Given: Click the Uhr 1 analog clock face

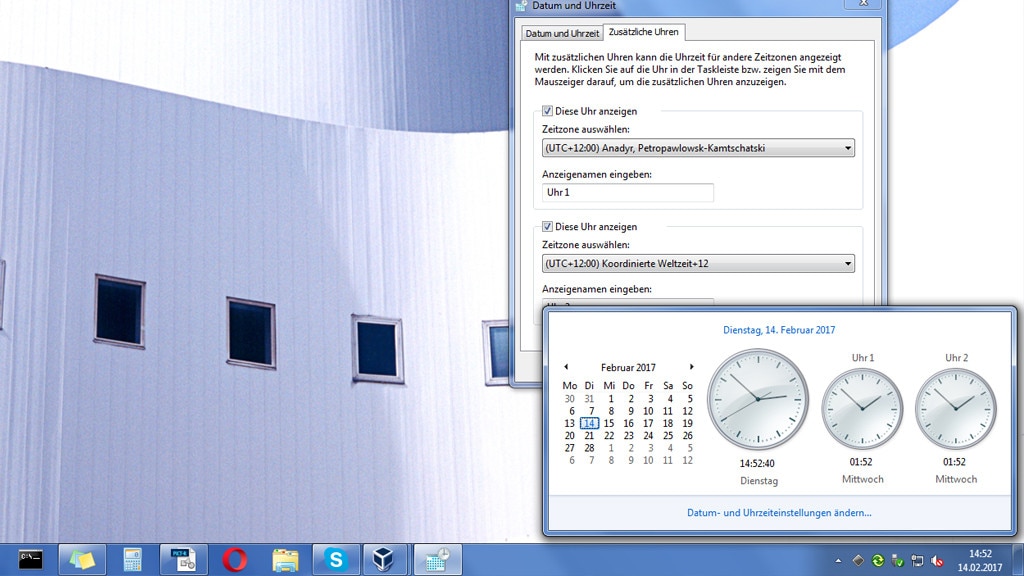Looking at the screenshot, I should [862, 409].
